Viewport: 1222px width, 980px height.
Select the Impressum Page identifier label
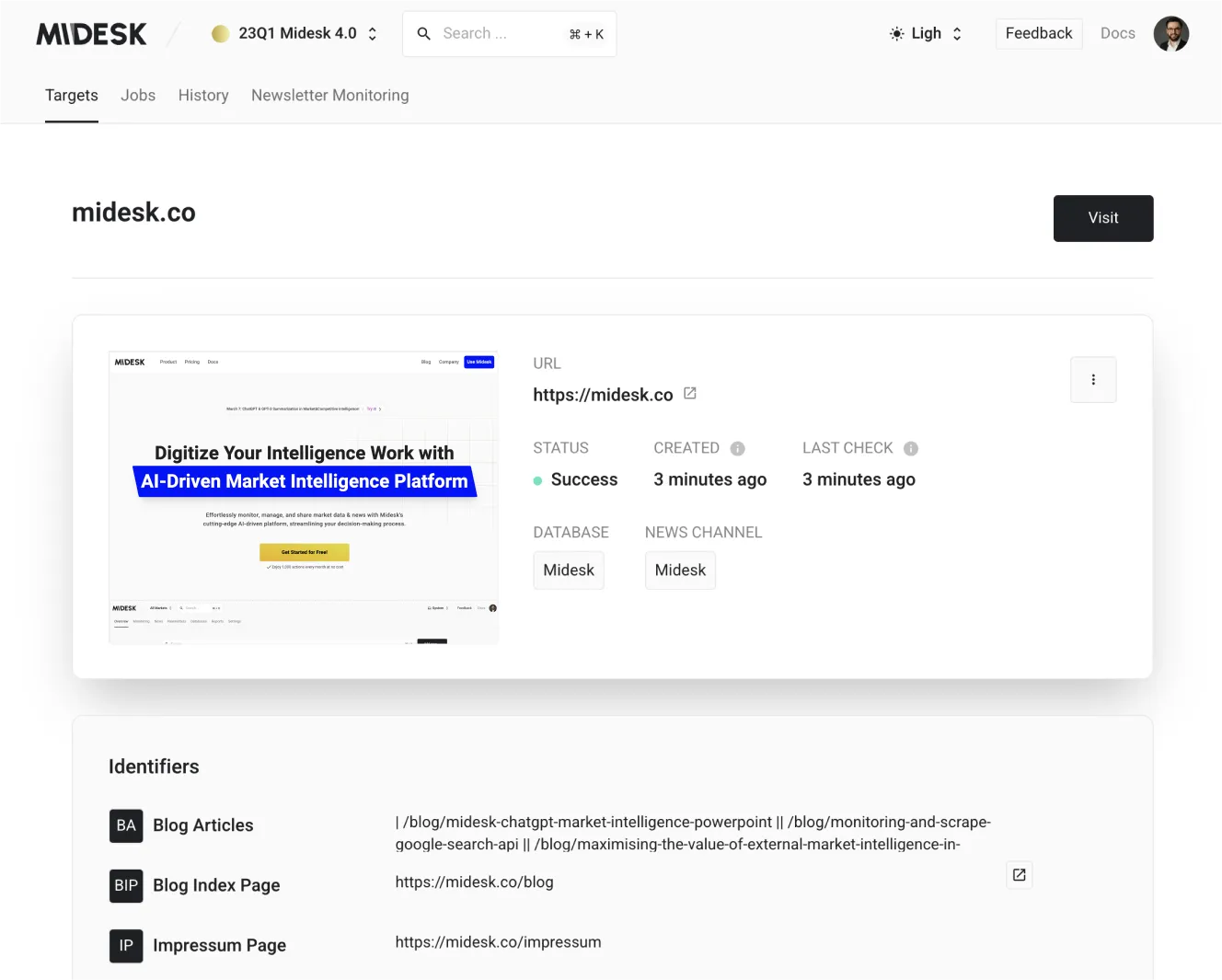pyautogui.click(x=219, y=945)
